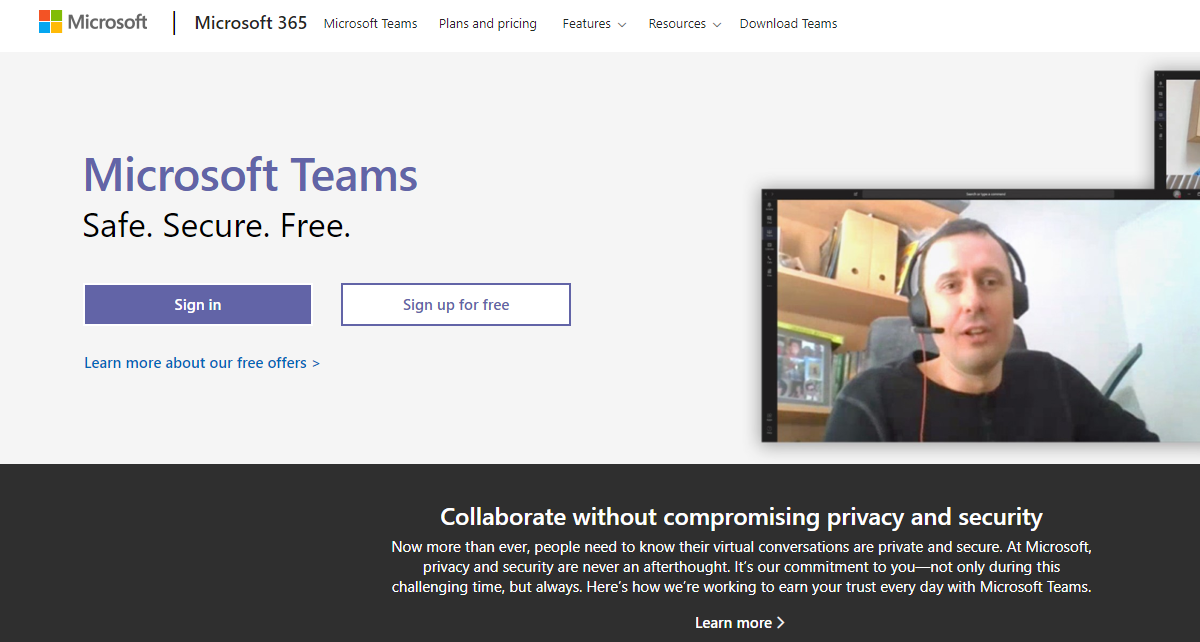Viewport: 1200px width, 642px height.
Task: Click Learn more under privacy and security
Action: (x=740, y=622)
